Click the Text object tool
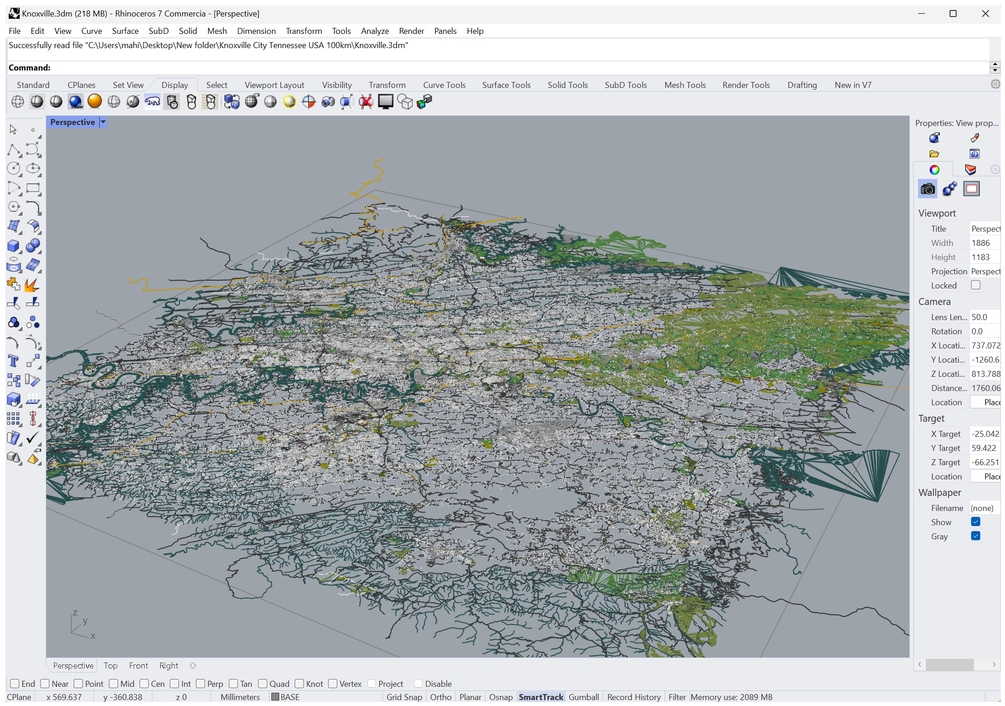The width and height of the screenshot is (1005, 706). [x=14, y=361]
